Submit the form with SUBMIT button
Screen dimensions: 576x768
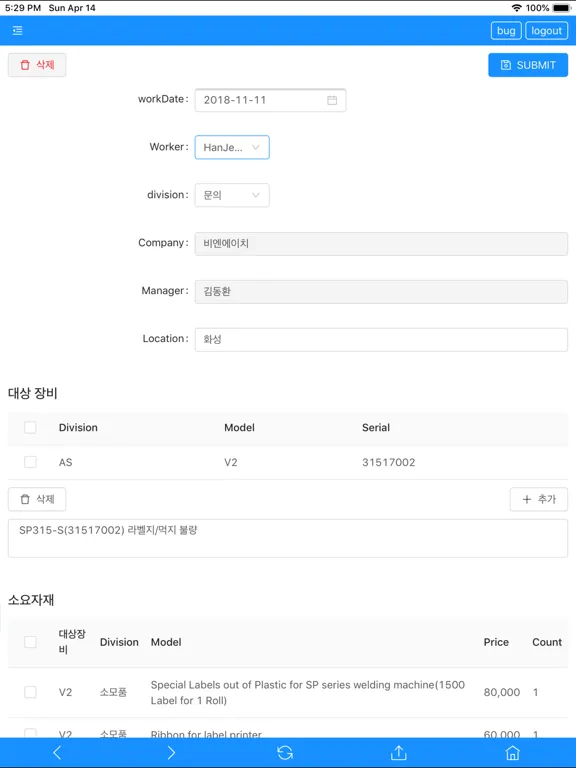click(x=528, y=65)
